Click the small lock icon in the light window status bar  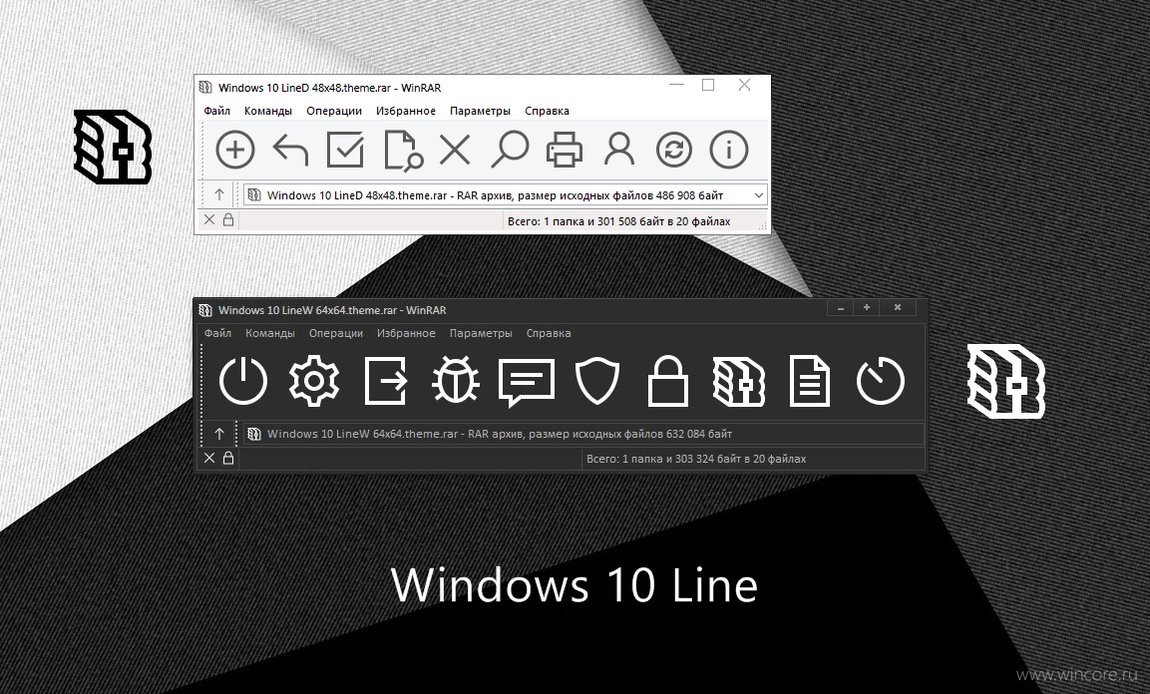228,220
